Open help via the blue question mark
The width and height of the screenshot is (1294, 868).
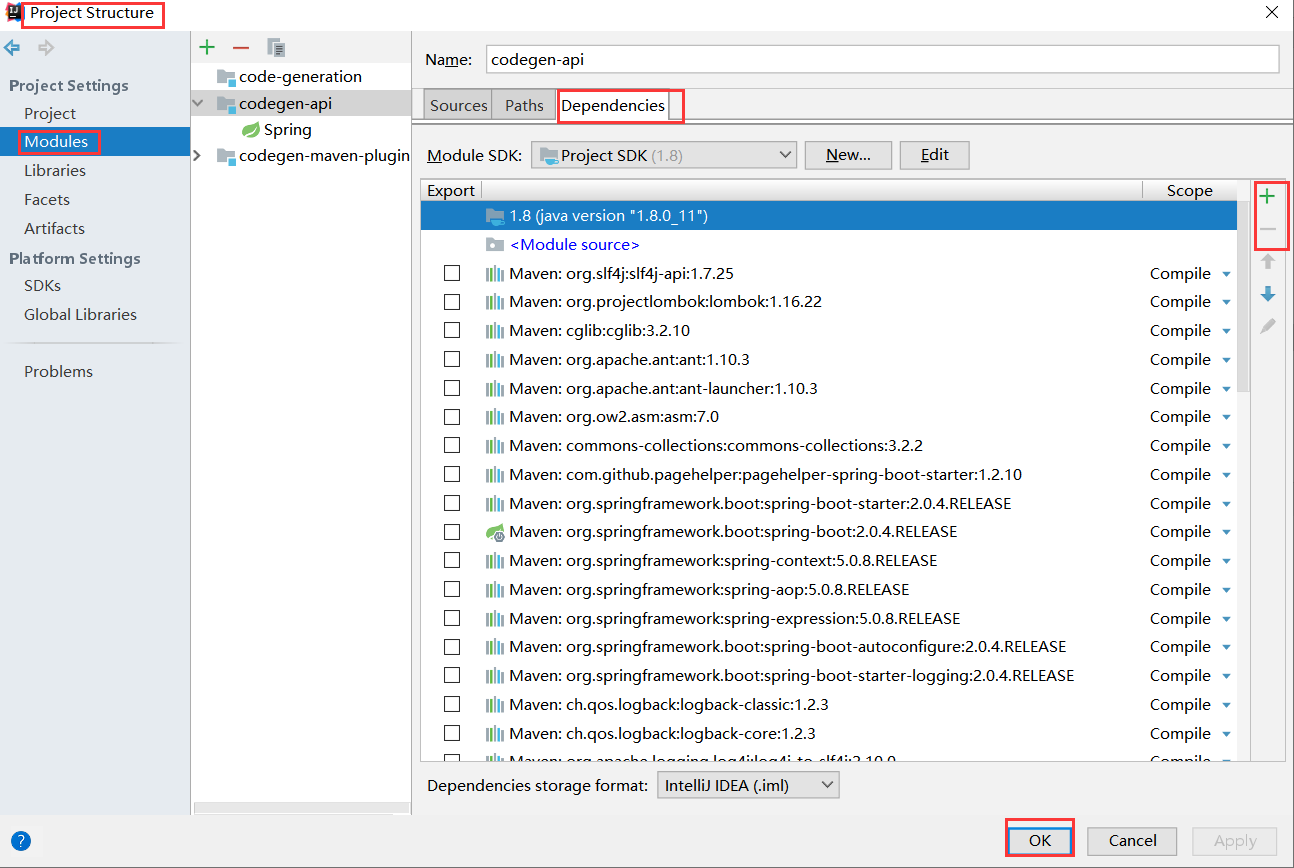pos(21,841)
